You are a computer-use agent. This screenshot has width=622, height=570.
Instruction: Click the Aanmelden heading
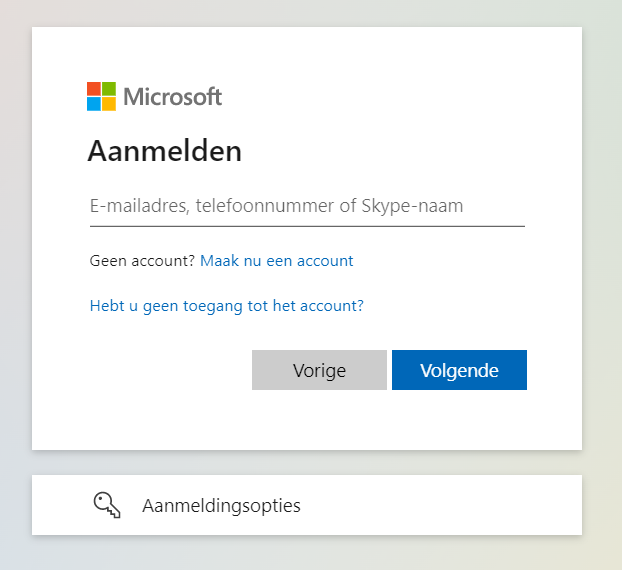(164, 151)
